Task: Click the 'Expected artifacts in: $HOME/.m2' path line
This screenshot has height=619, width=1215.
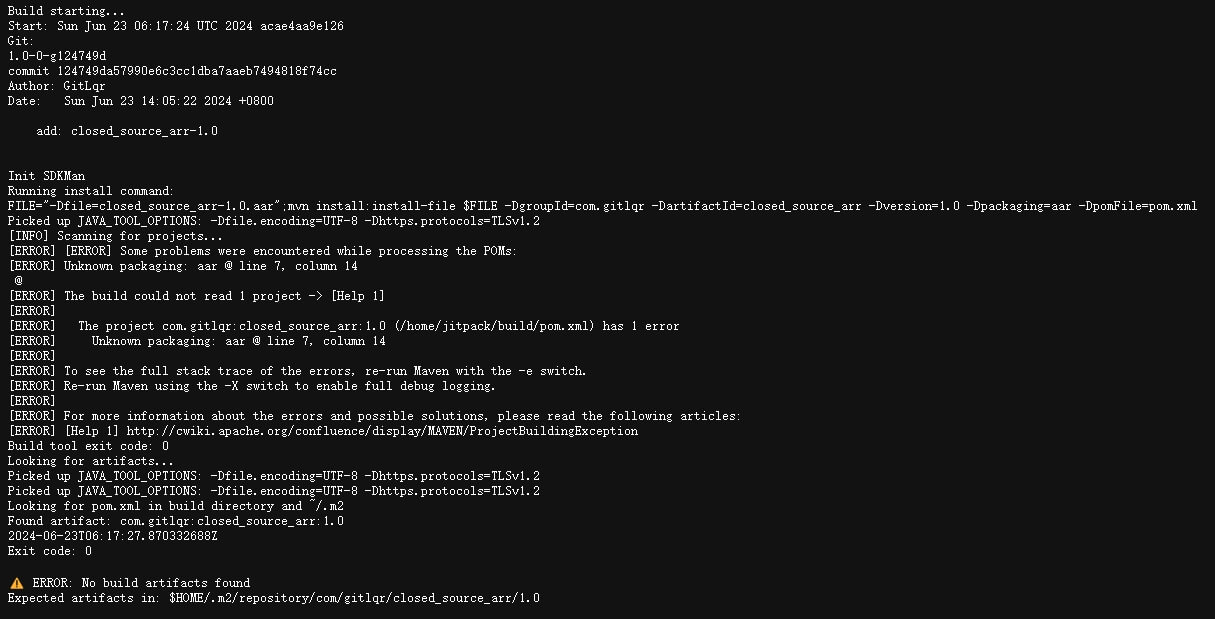Action: pos(274,598)
